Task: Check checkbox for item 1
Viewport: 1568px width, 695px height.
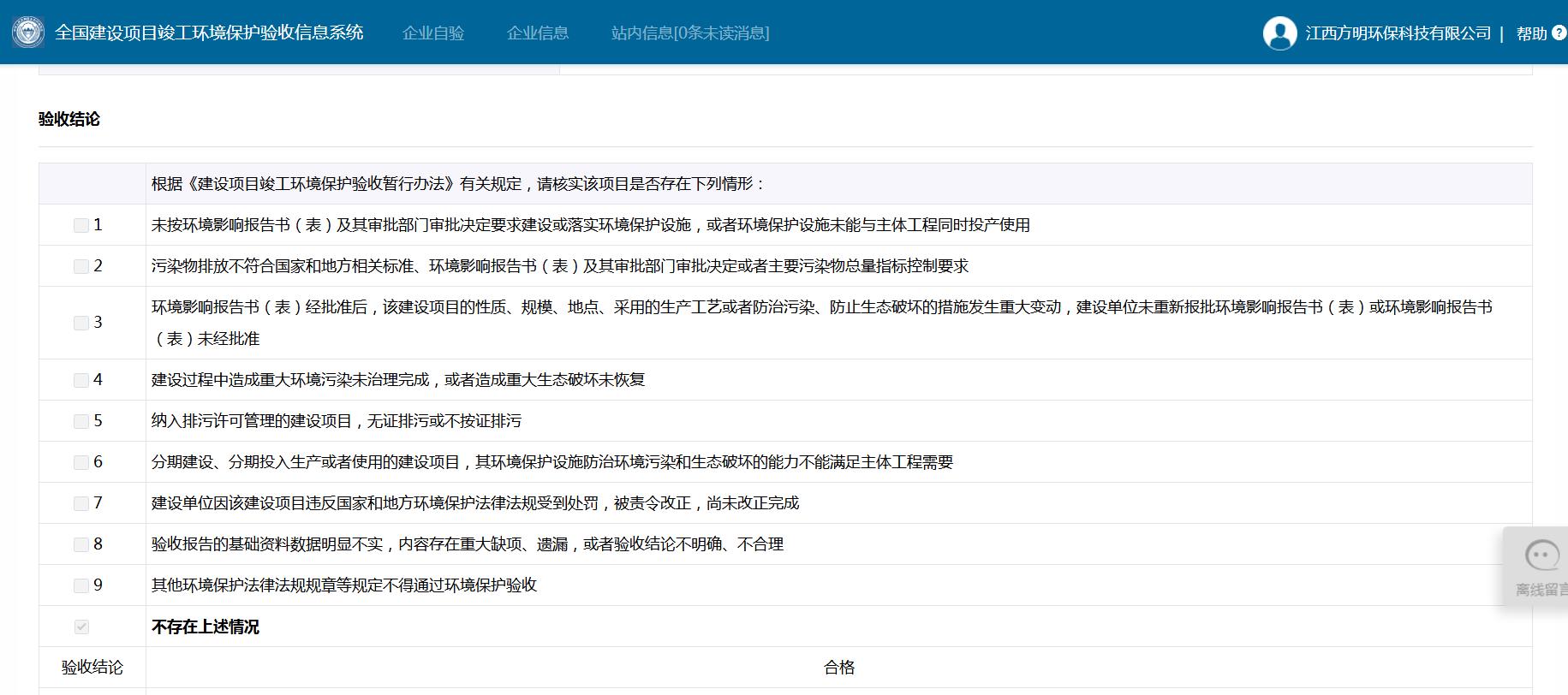Action: coord(81,225)
